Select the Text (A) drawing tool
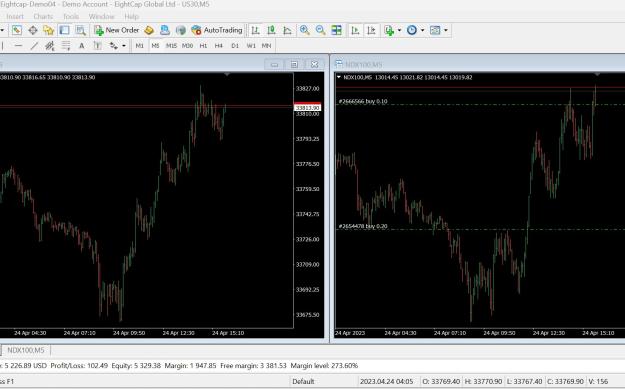Image resolution: width=625 pixels, height=389 pixels. 82,46
